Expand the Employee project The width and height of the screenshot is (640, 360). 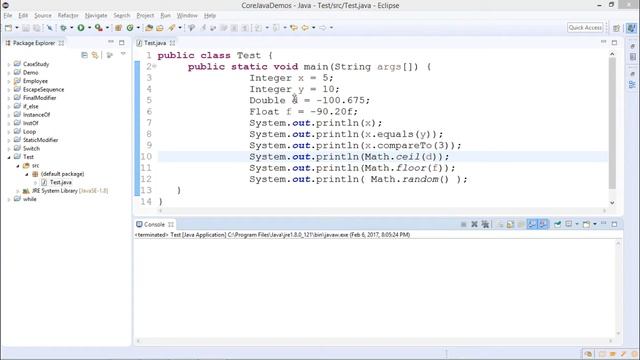(x=9, y=81)
